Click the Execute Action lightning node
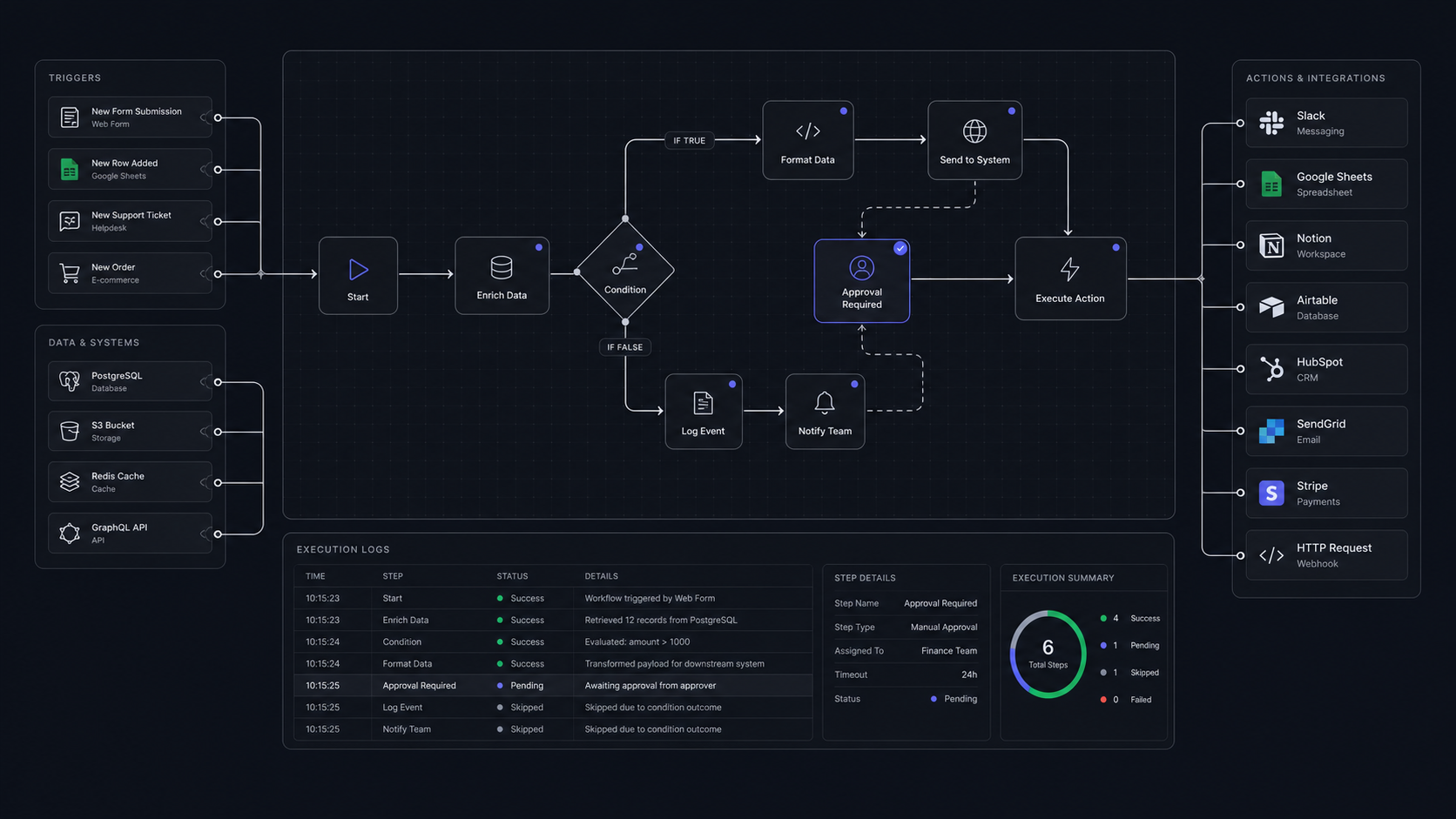 [1070, 279]
